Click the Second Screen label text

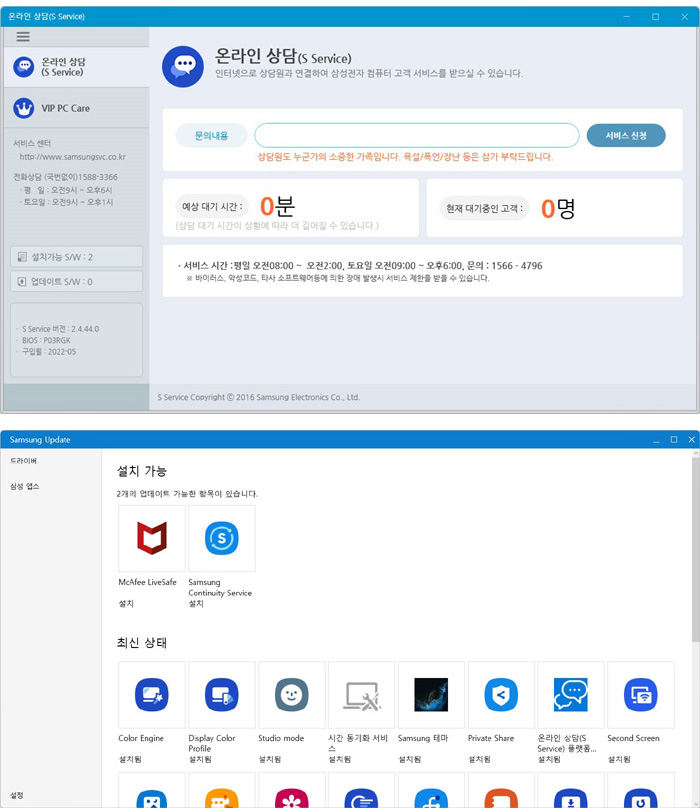pos(633,738)
